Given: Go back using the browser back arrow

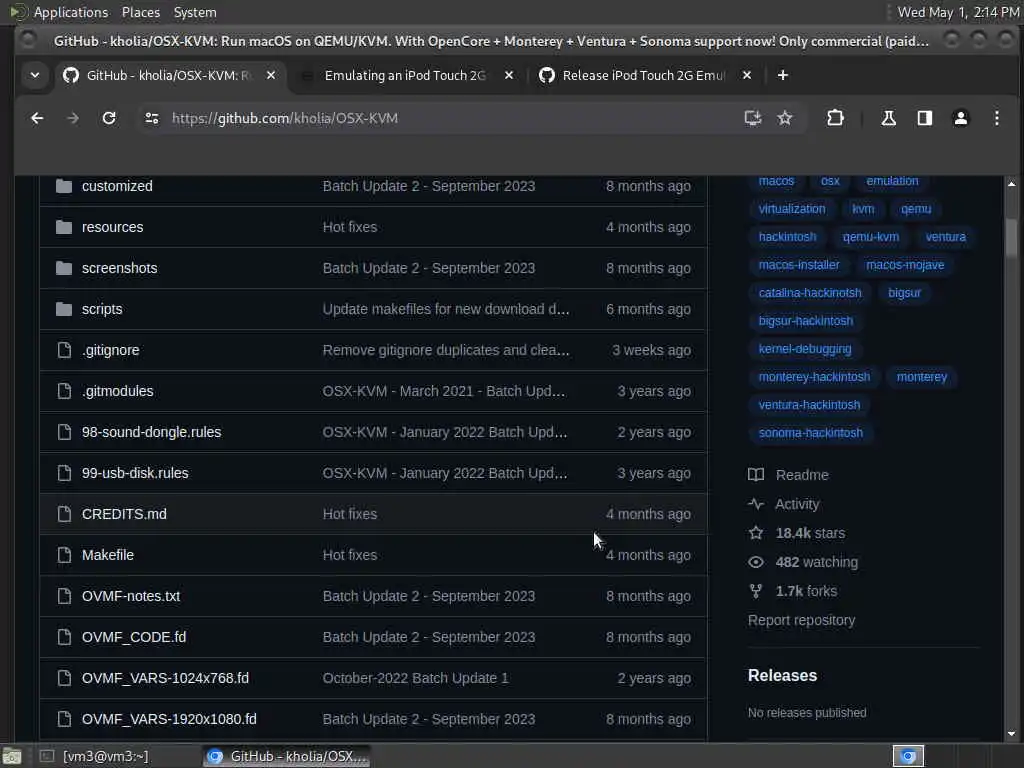Looking at the screenshot, I should (x=37, y=118).
